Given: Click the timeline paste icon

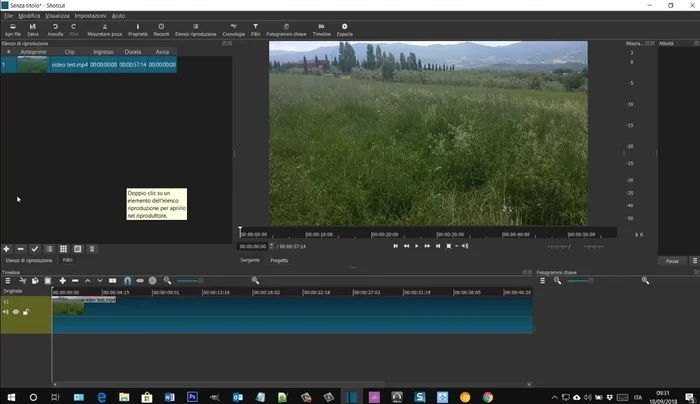Looking at the screenshot, I should click(x=48, y=280).
